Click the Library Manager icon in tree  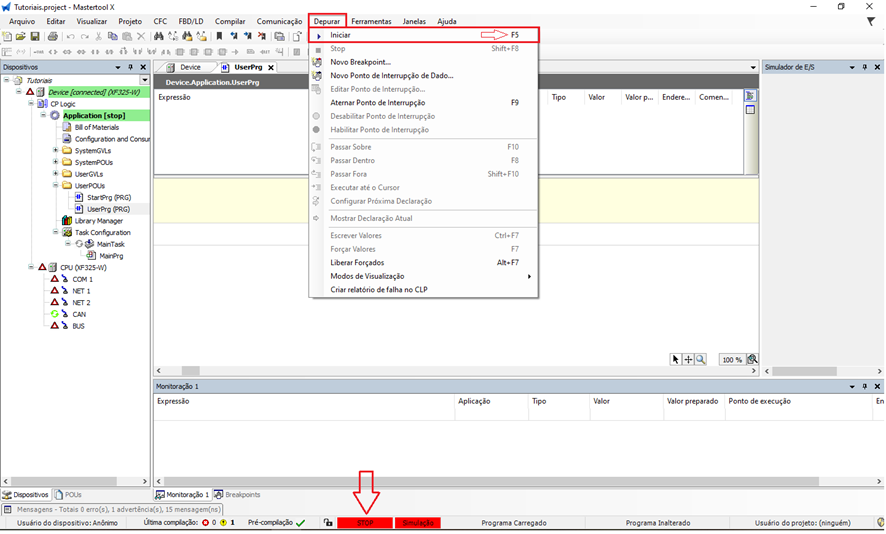[x=67, y=221]
